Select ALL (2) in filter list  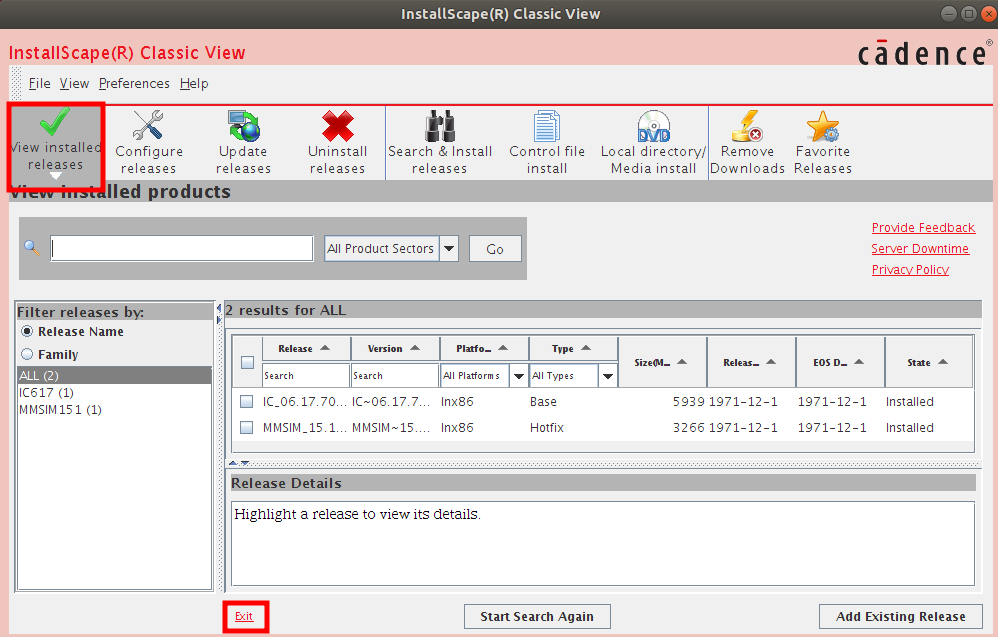(115, 375)
